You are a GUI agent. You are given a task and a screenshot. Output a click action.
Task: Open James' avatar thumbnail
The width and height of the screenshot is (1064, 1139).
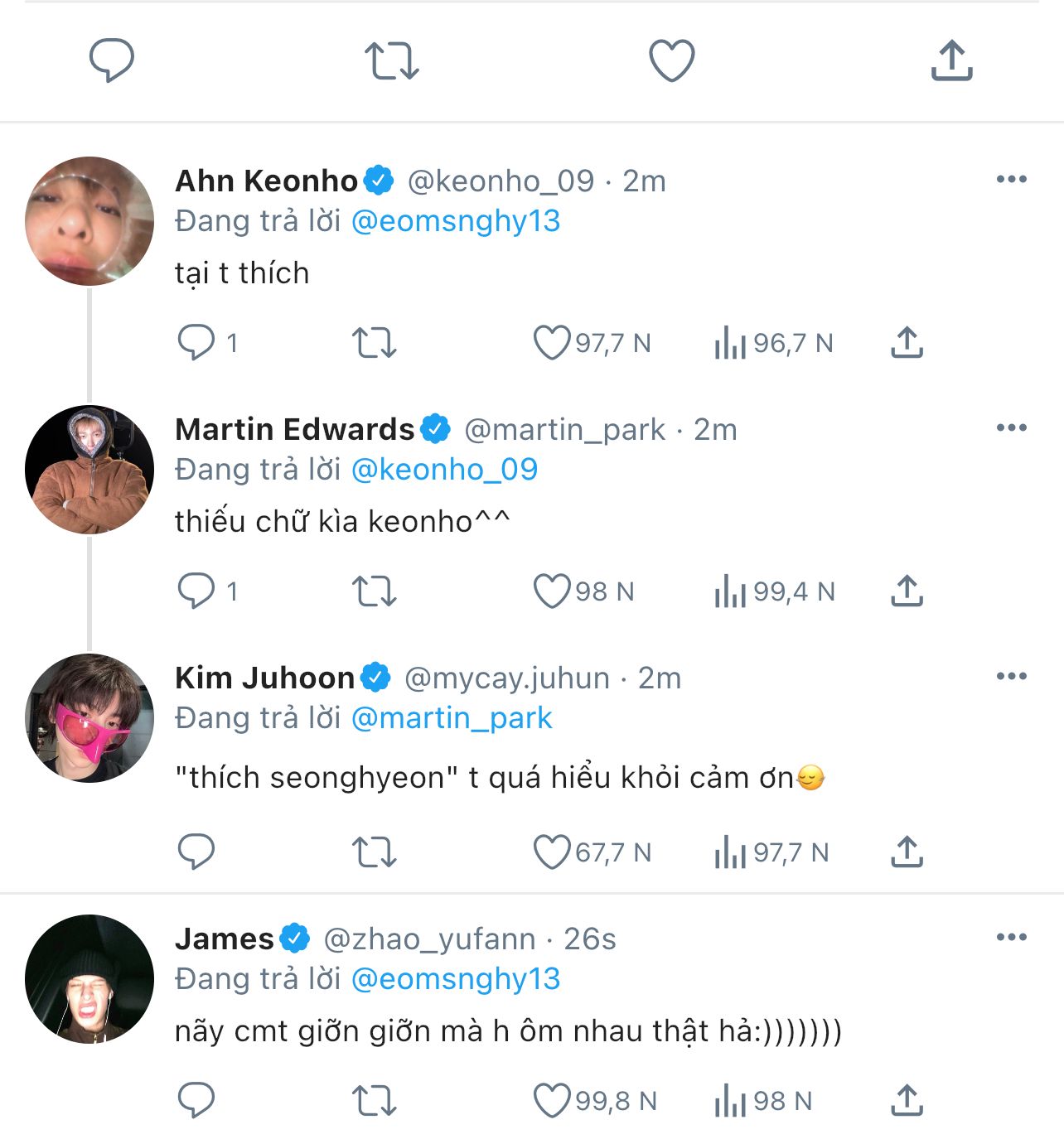(89, 979)
